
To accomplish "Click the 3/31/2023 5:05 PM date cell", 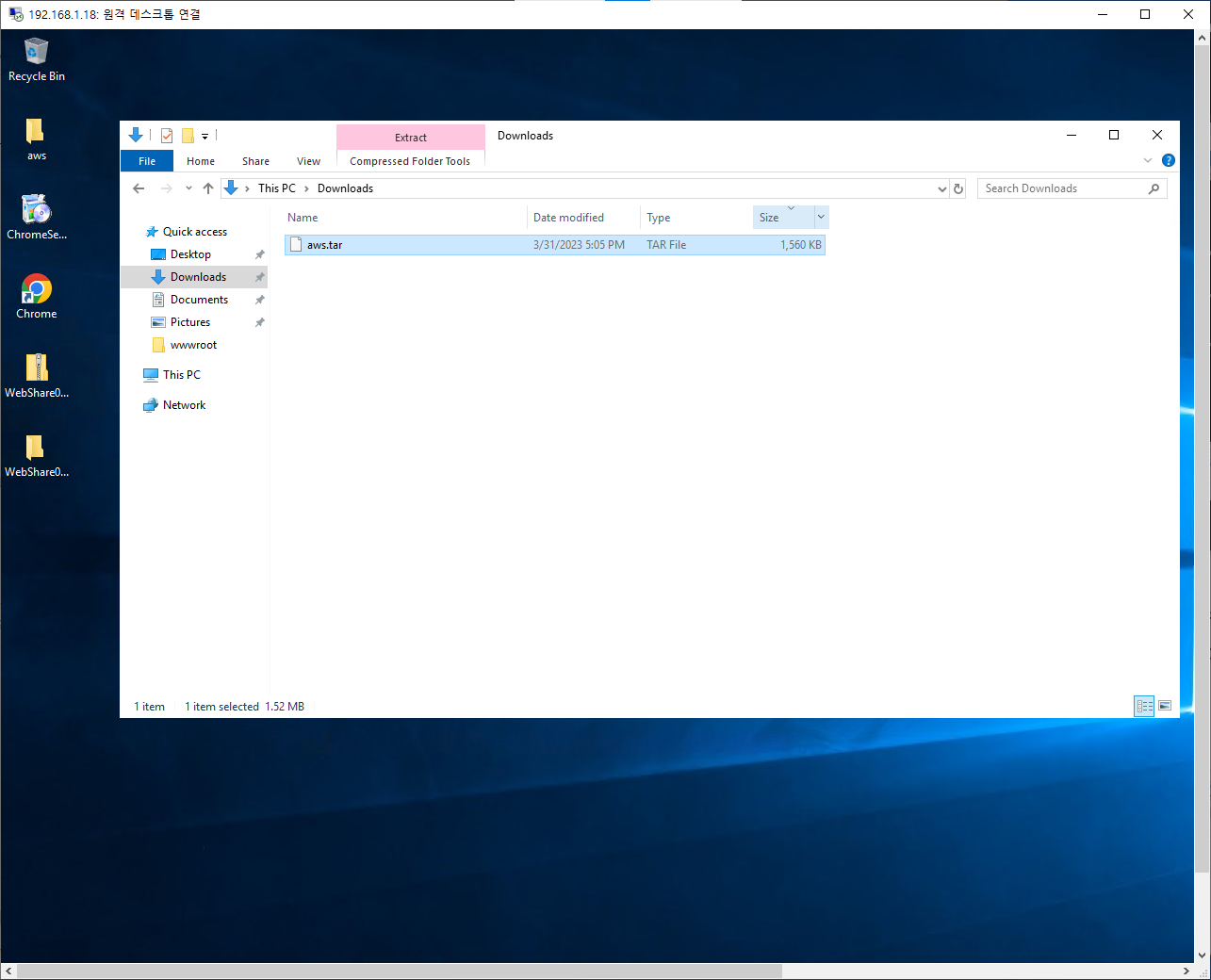I will click(579, 245).
